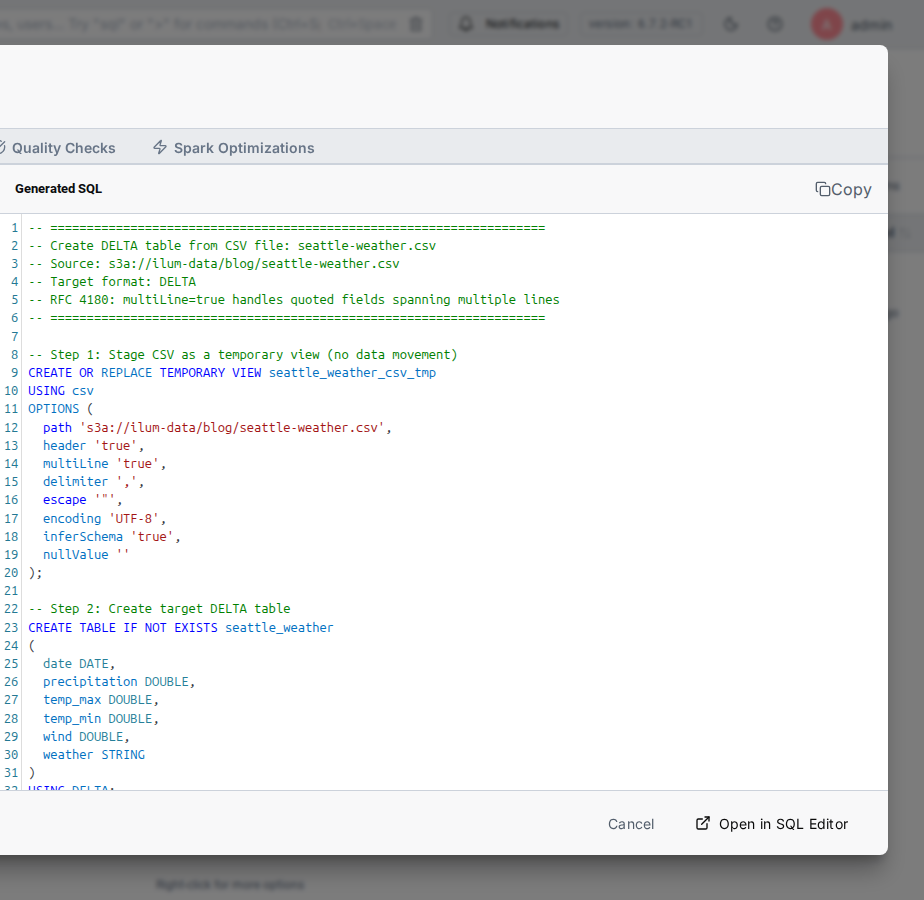Click the 'wind DOUBLE,' column definition
The height and width of the screenshot is (900, 924).
click(85, 737)
